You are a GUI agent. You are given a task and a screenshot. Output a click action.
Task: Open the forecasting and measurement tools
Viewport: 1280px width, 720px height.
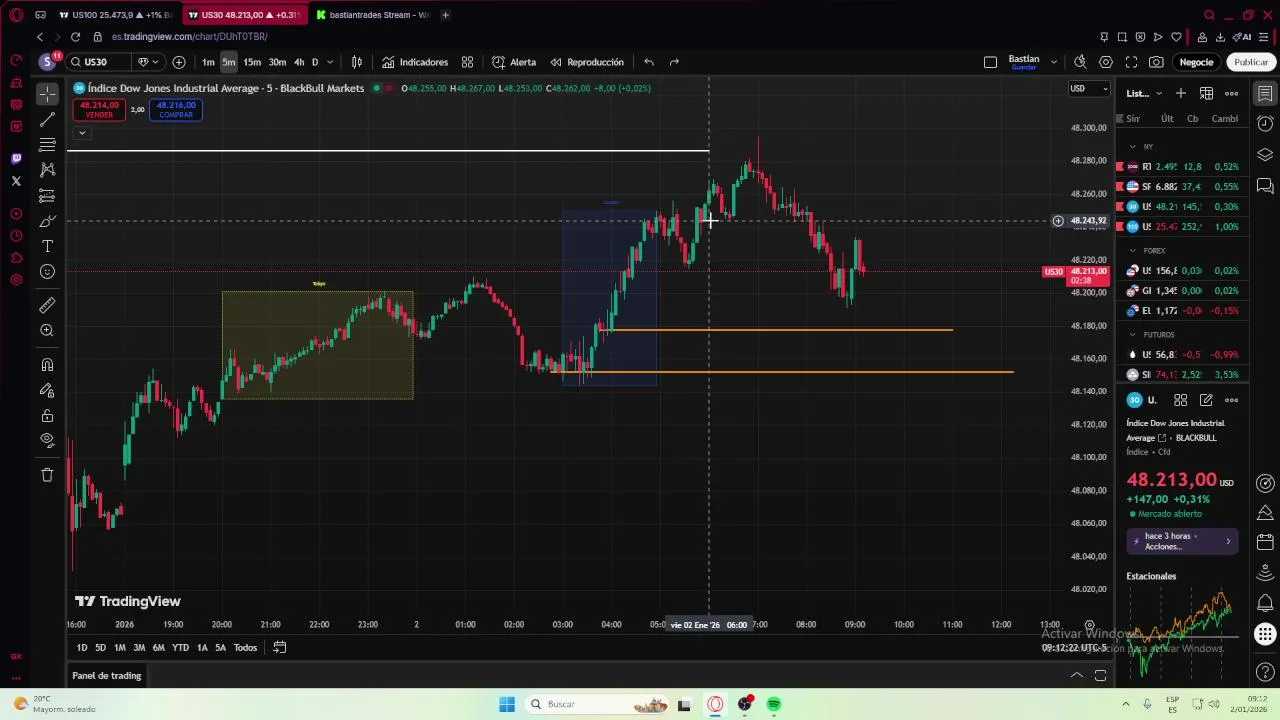47,196
